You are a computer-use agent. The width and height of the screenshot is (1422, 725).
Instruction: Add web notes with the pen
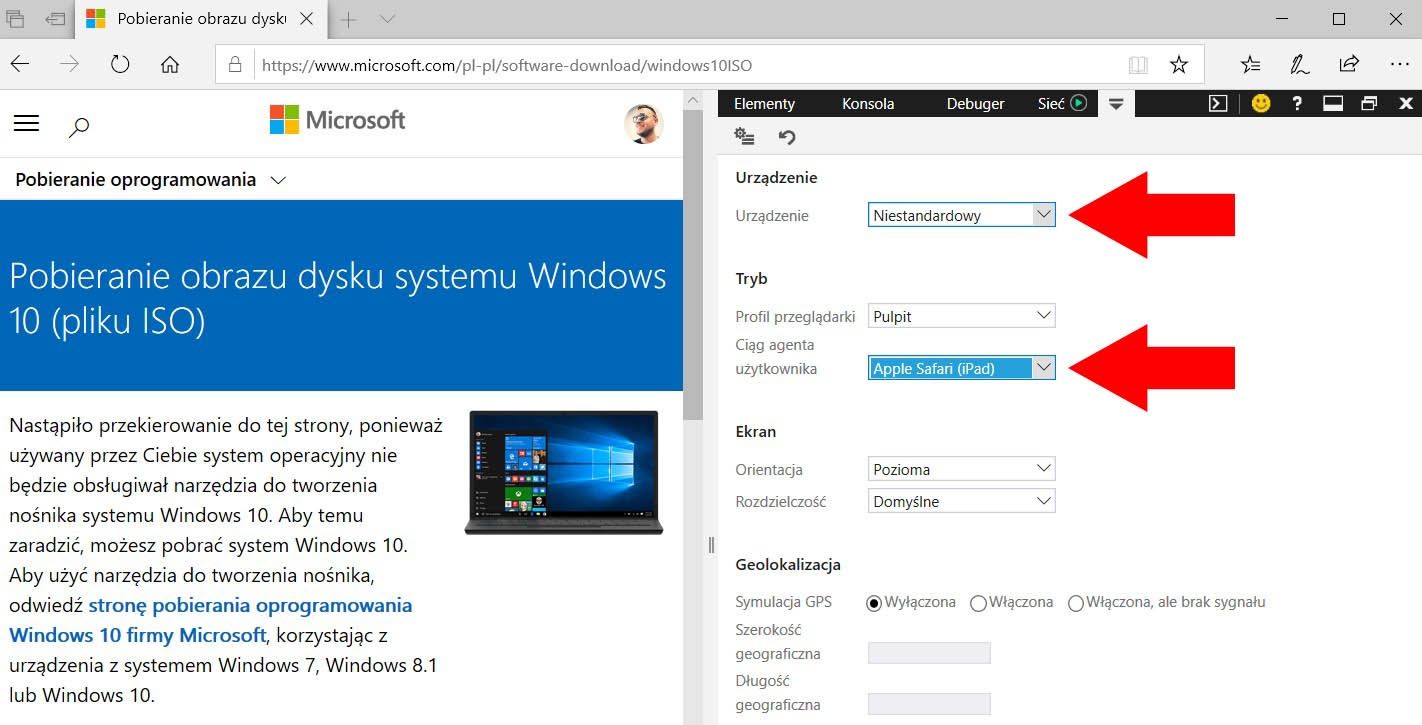coord(1299,65)
